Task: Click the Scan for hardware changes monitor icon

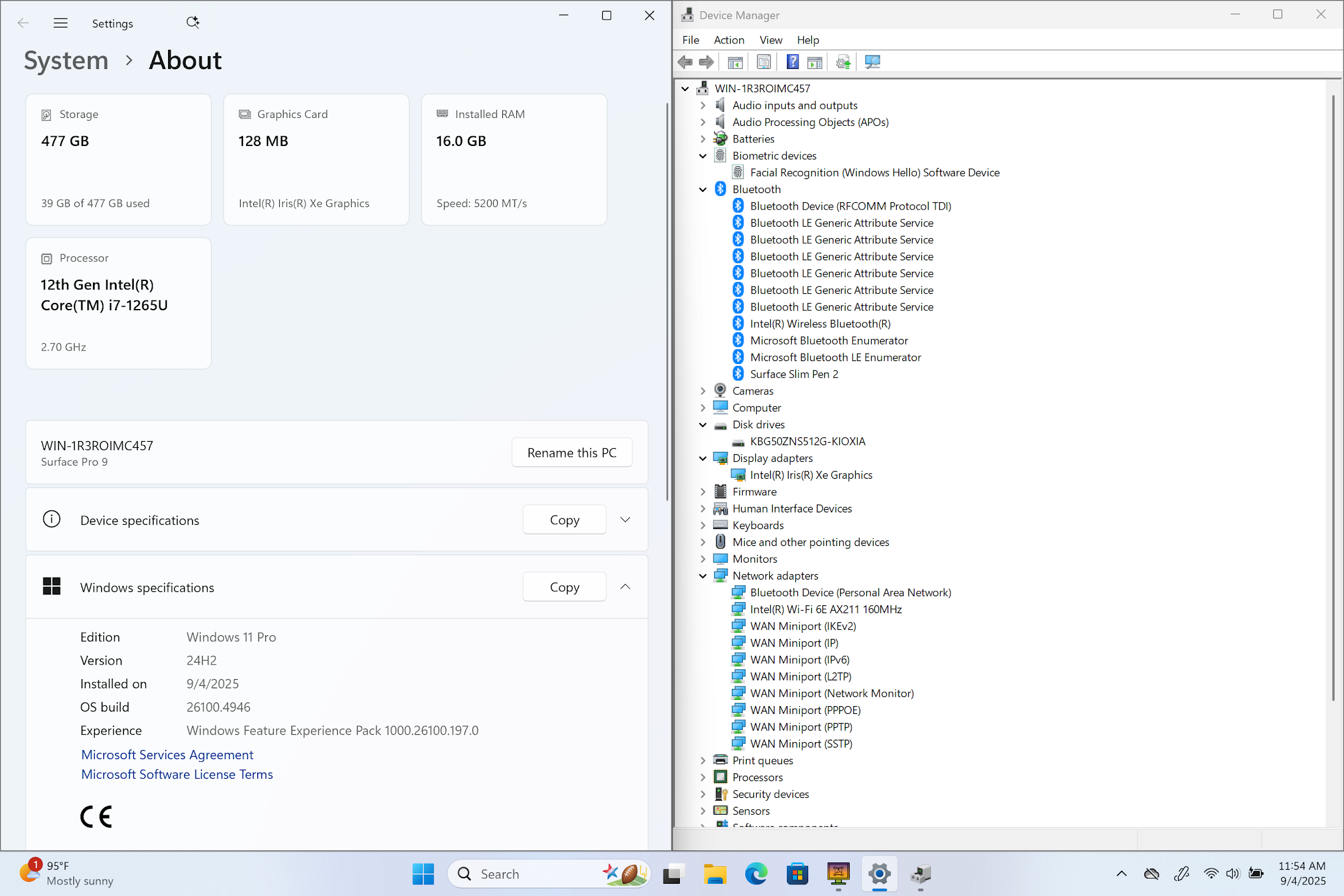Action: (872, 62)
